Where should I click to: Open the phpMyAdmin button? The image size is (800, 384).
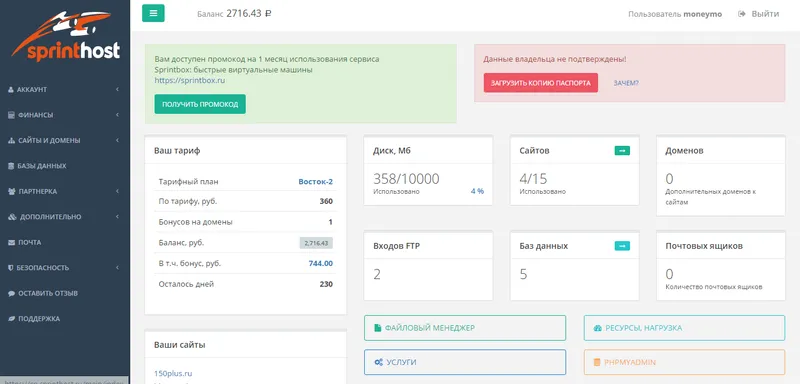click(x=684, y=362)
